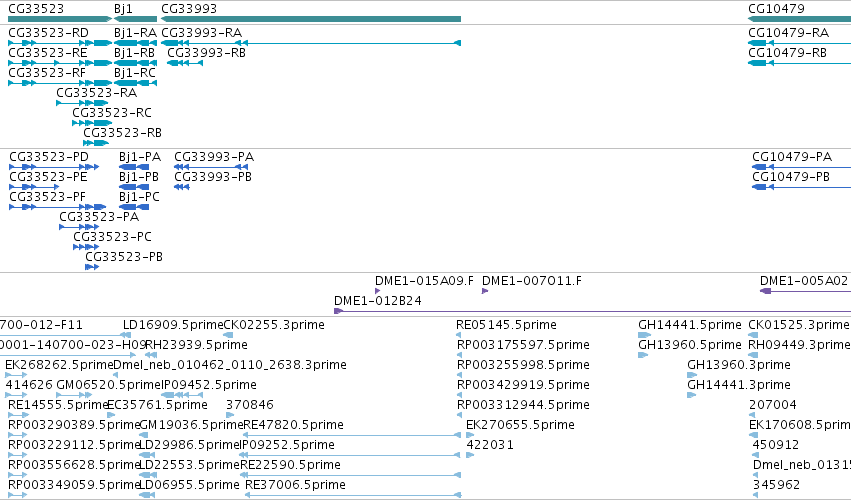Select EST RP003429919.5prime
Screen dimensions: 851x500
[x=459, y=395]
